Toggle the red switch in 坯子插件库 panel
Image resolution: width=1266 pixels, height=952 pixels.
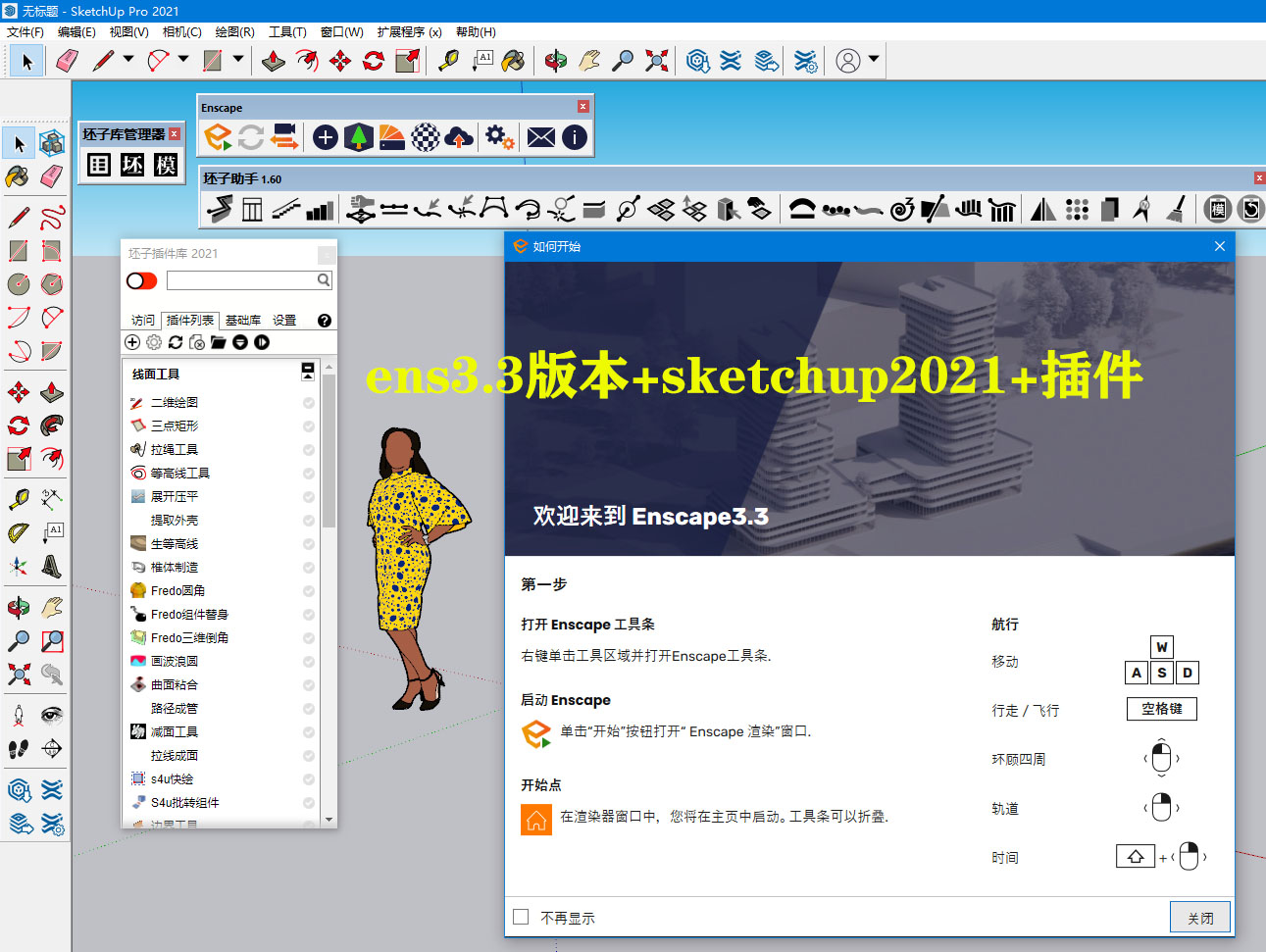pos(142,281)
